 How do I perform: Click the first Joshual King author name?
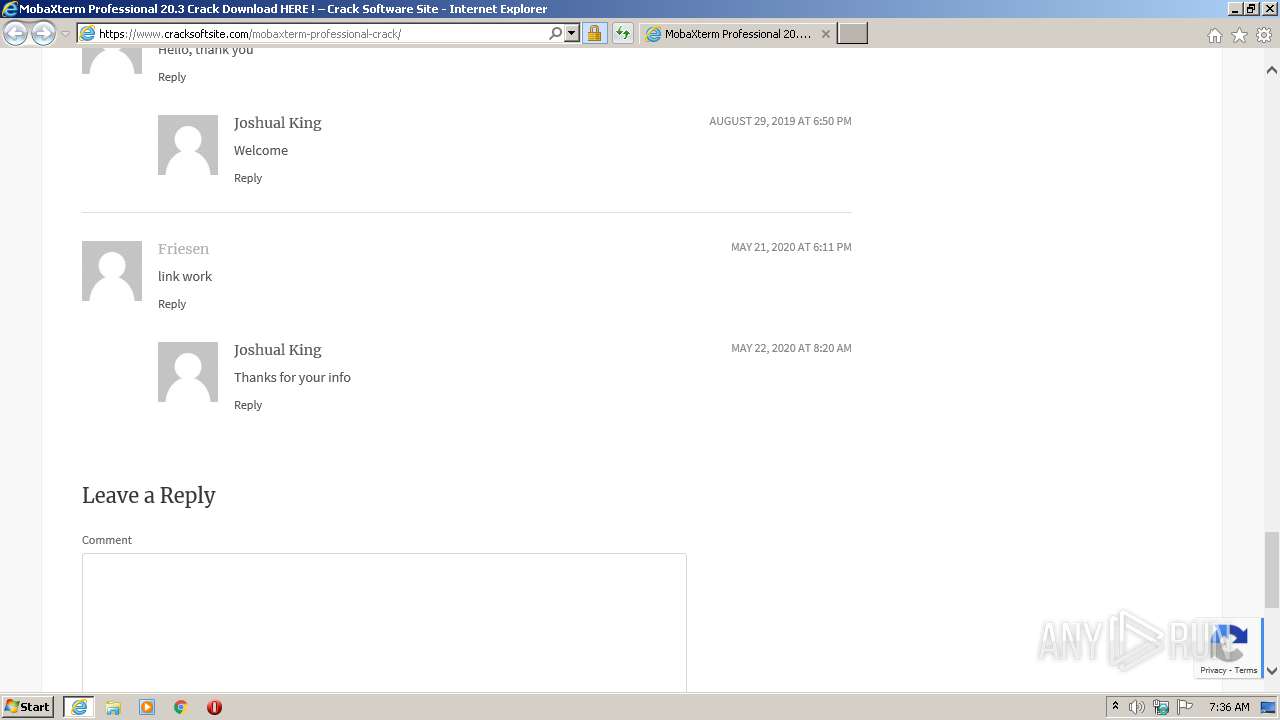(278, 123)
